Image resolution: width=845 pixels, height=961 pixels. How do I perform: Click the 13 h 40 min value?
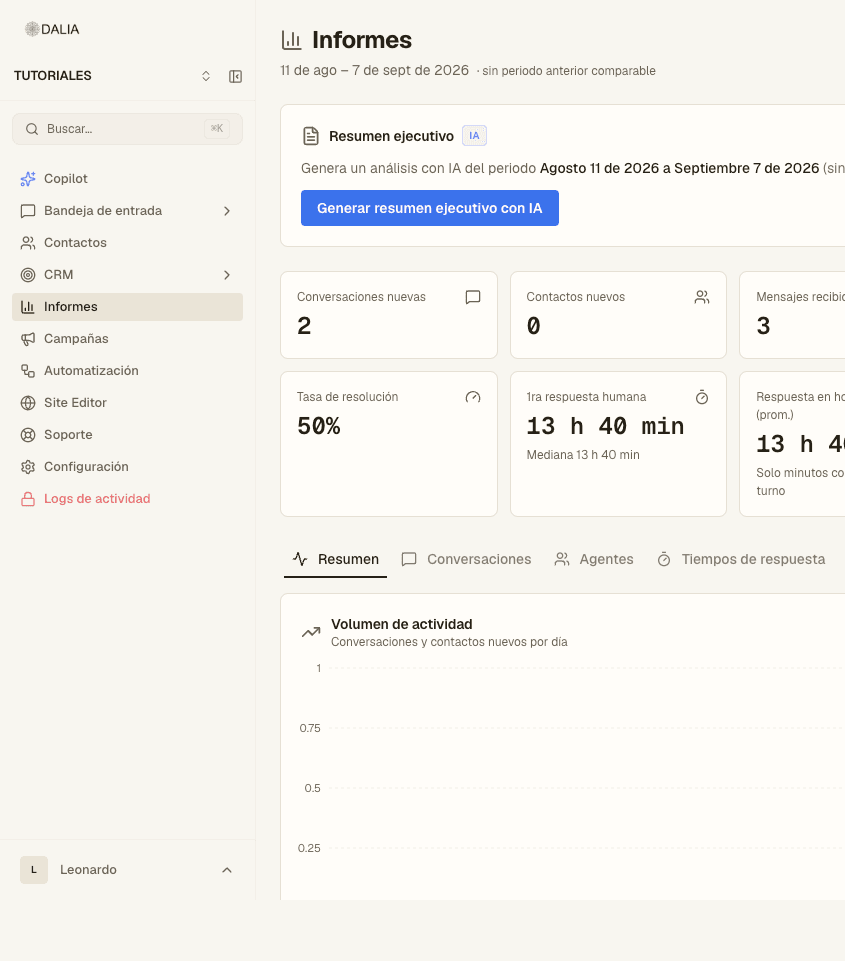(605, 426)
